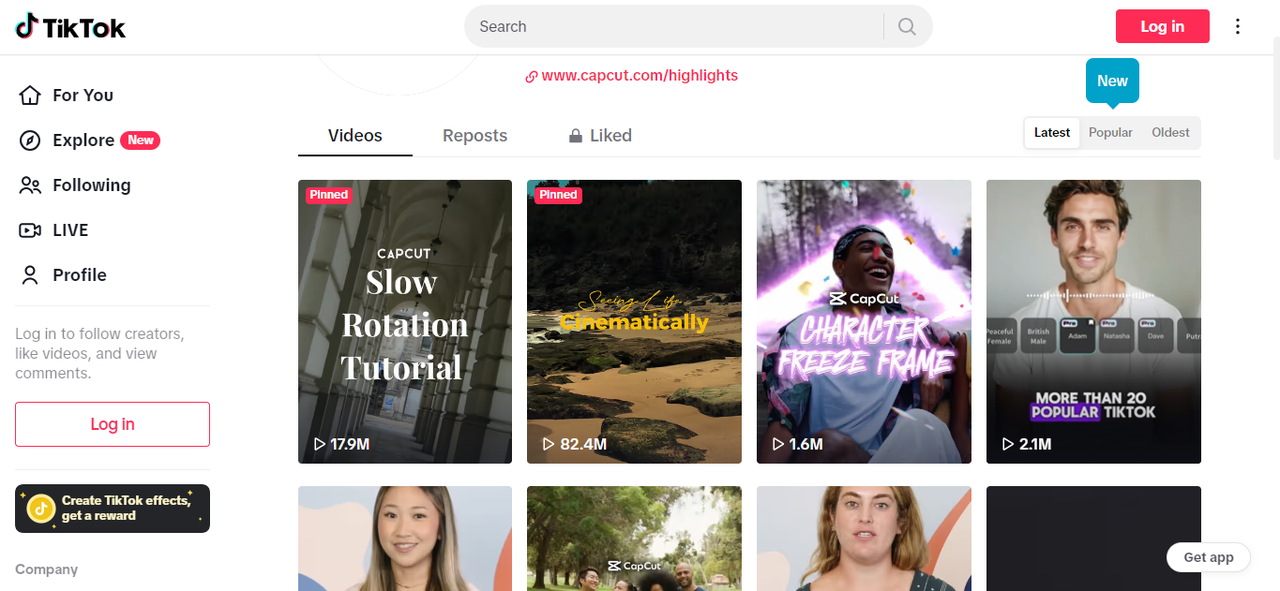Screen dimensions: 1280x591
Task: Open More Than 20 Popular TikTok video
Action: click(x=1094, y=322)
